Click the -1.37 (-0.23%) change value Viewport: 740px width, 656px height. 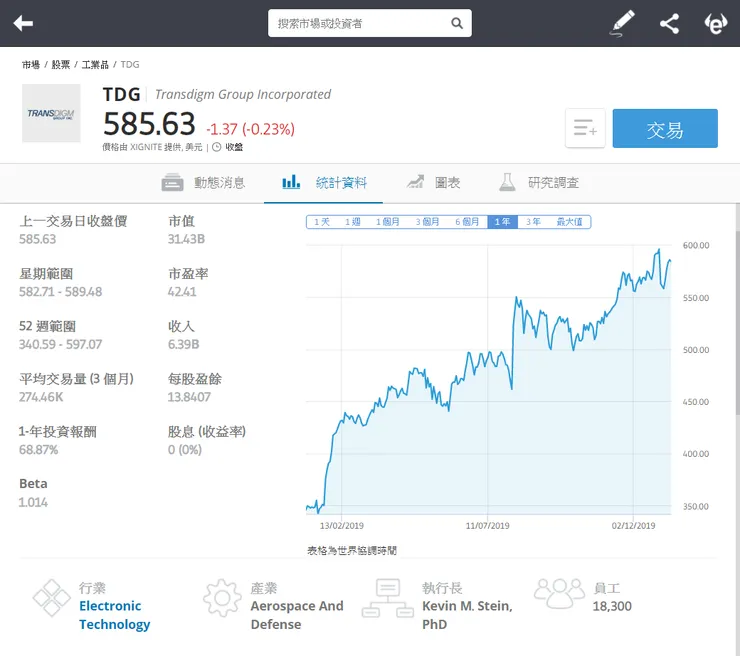click(250, 129)
